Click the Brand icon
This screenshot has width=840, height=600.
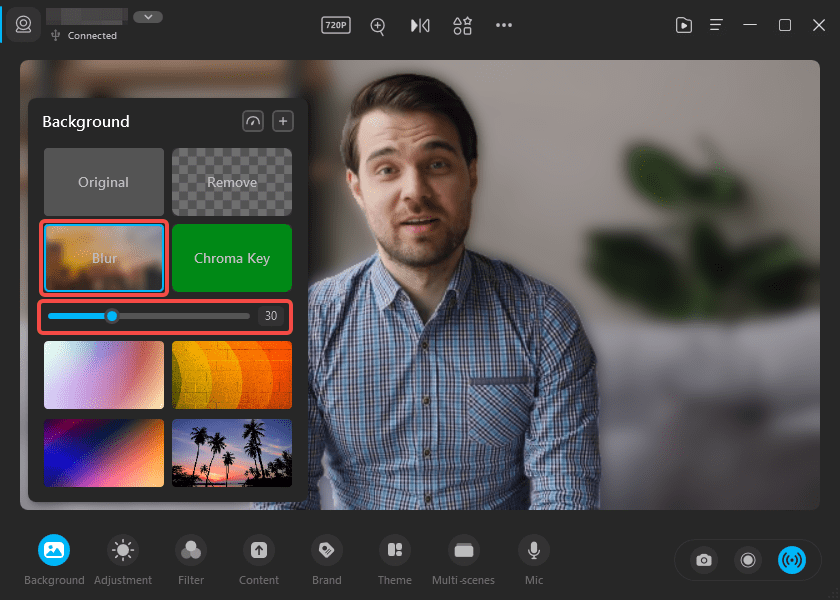point(326,559)
